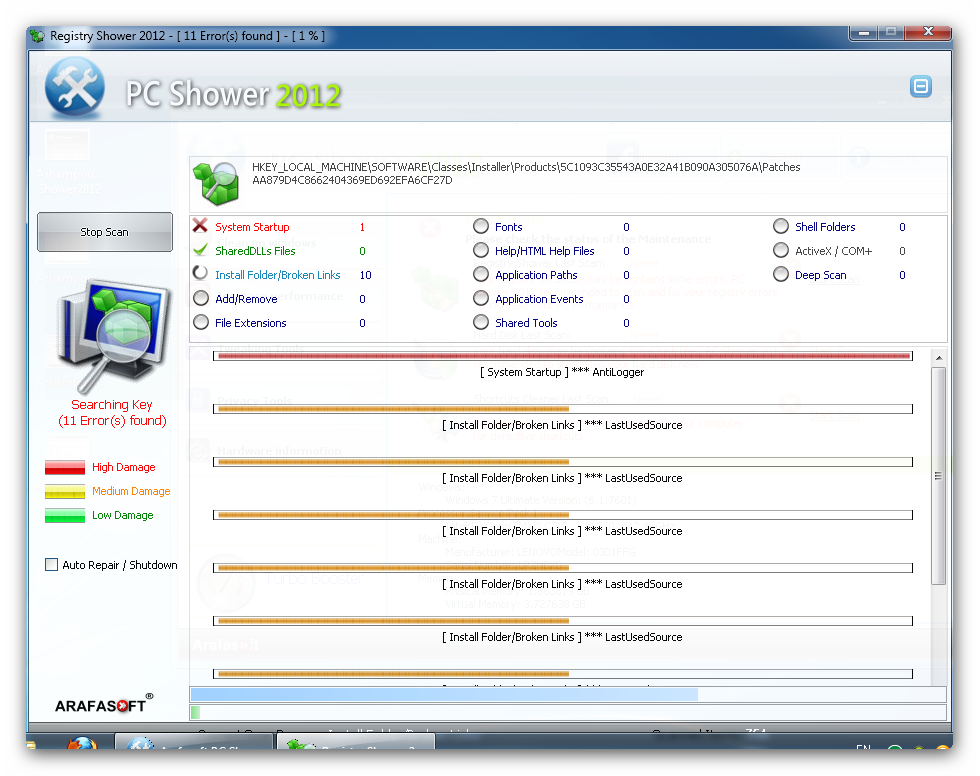Viewport: 980px width, 776px height.
Task: Click the System Startup category label
Action: pos(252,227)
